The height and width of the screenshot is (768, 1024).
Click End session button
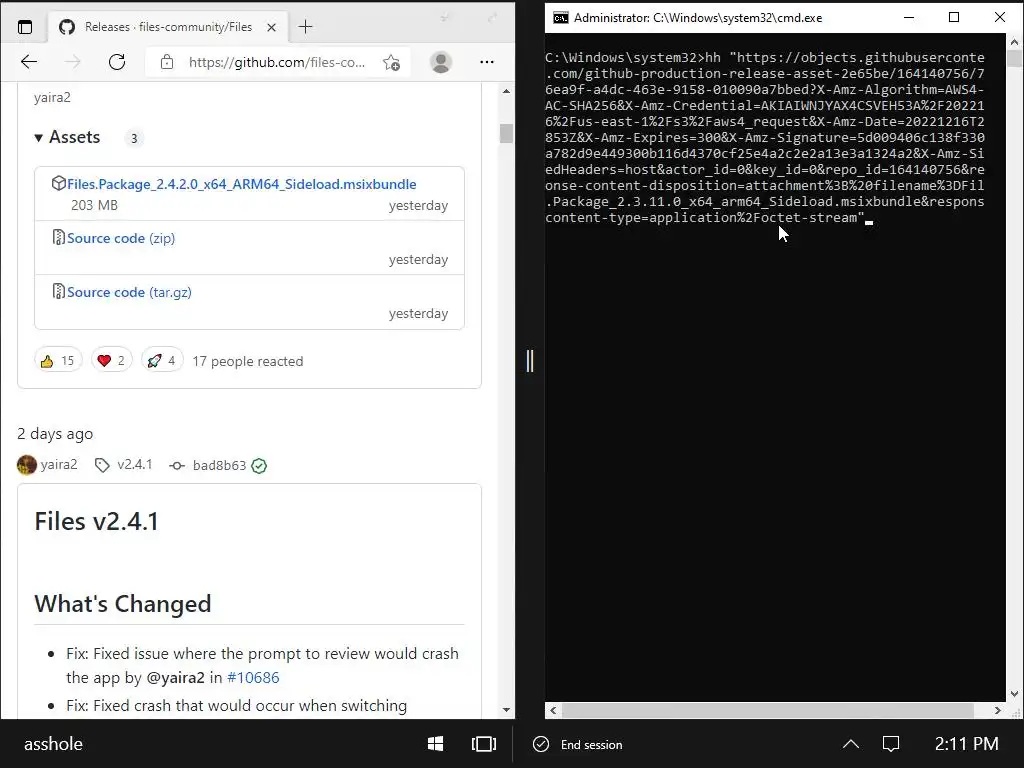pos(578,744)
